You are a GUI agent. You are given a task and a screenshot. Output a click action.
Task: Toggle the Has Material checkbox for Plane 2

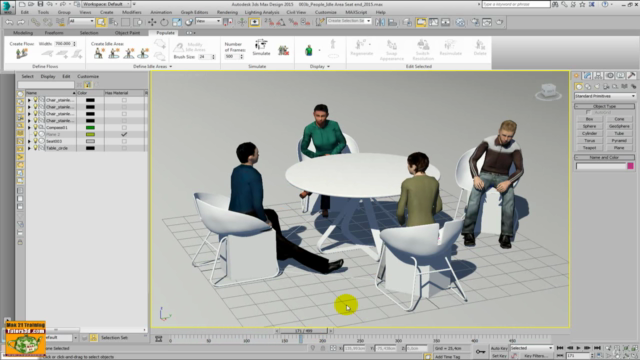pyautogui.click(x=124, y=134)
